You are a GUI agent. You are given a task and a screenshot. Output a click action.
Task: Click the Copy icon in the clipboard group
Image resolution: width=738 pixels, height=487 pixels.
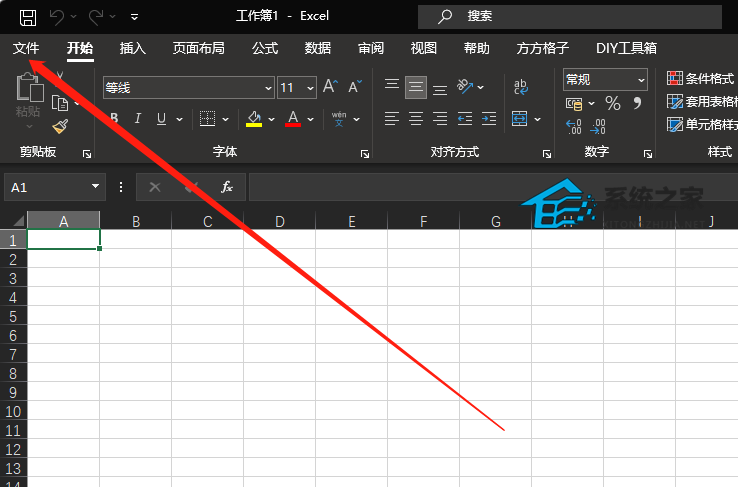click(60, 103)
